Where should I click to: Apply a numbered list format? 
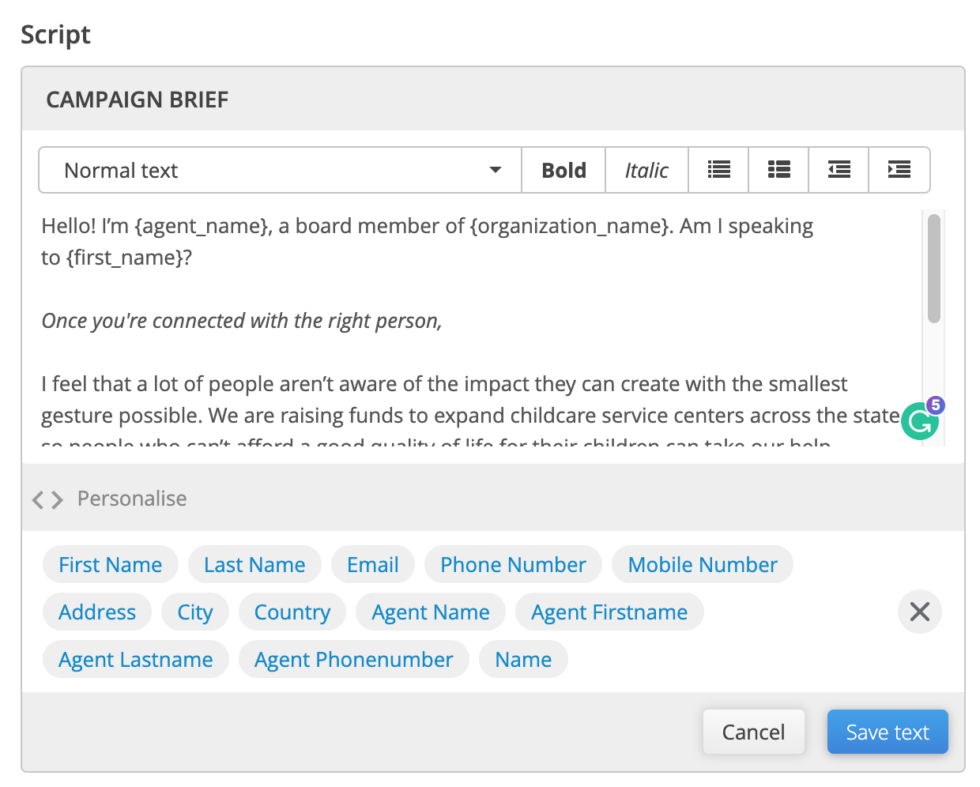pyautogui.click(x=778, y=170)
